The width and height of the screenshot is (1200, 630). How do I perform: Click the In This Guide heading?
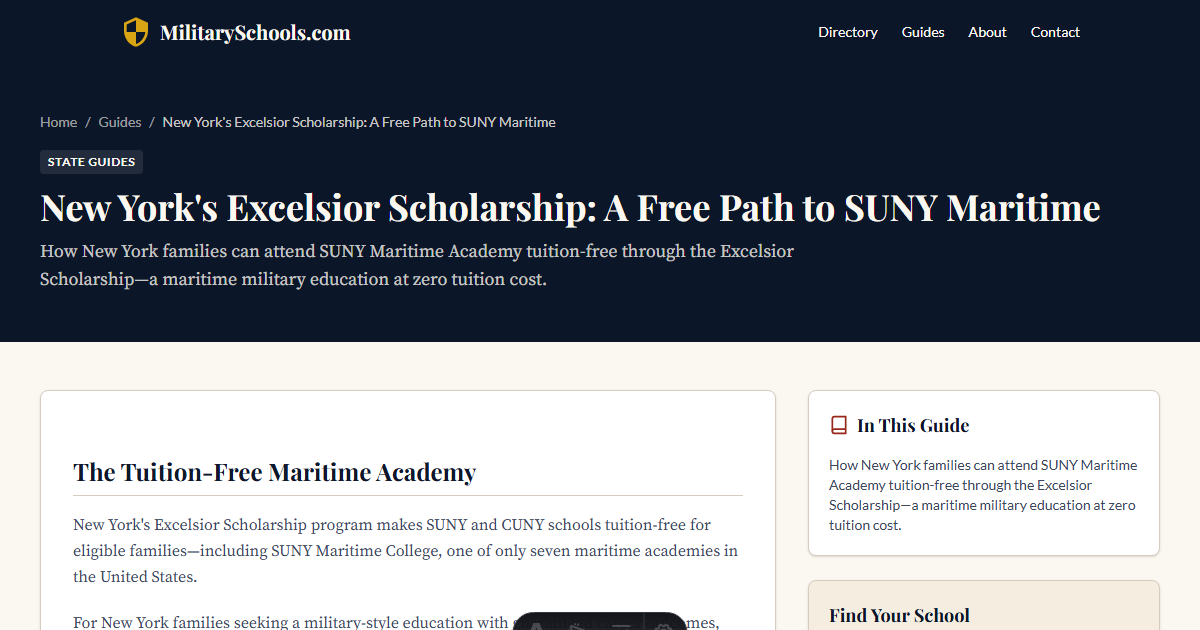[x=913, y=425]
